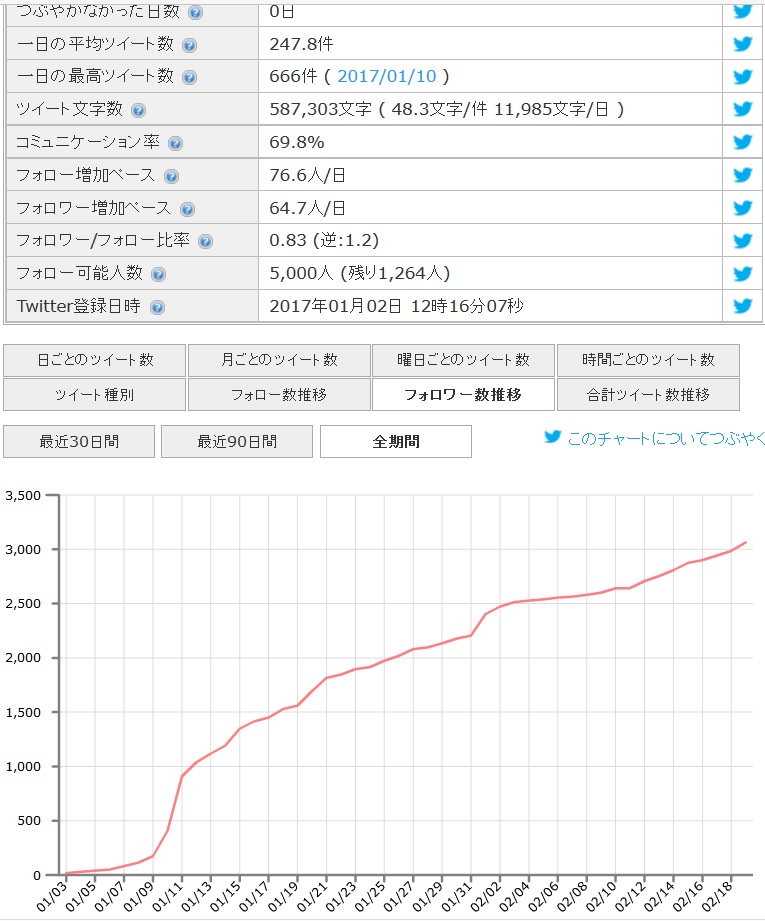Click Twitter bird icon in 一日の平均ツイート数 row

click(742, 44)
